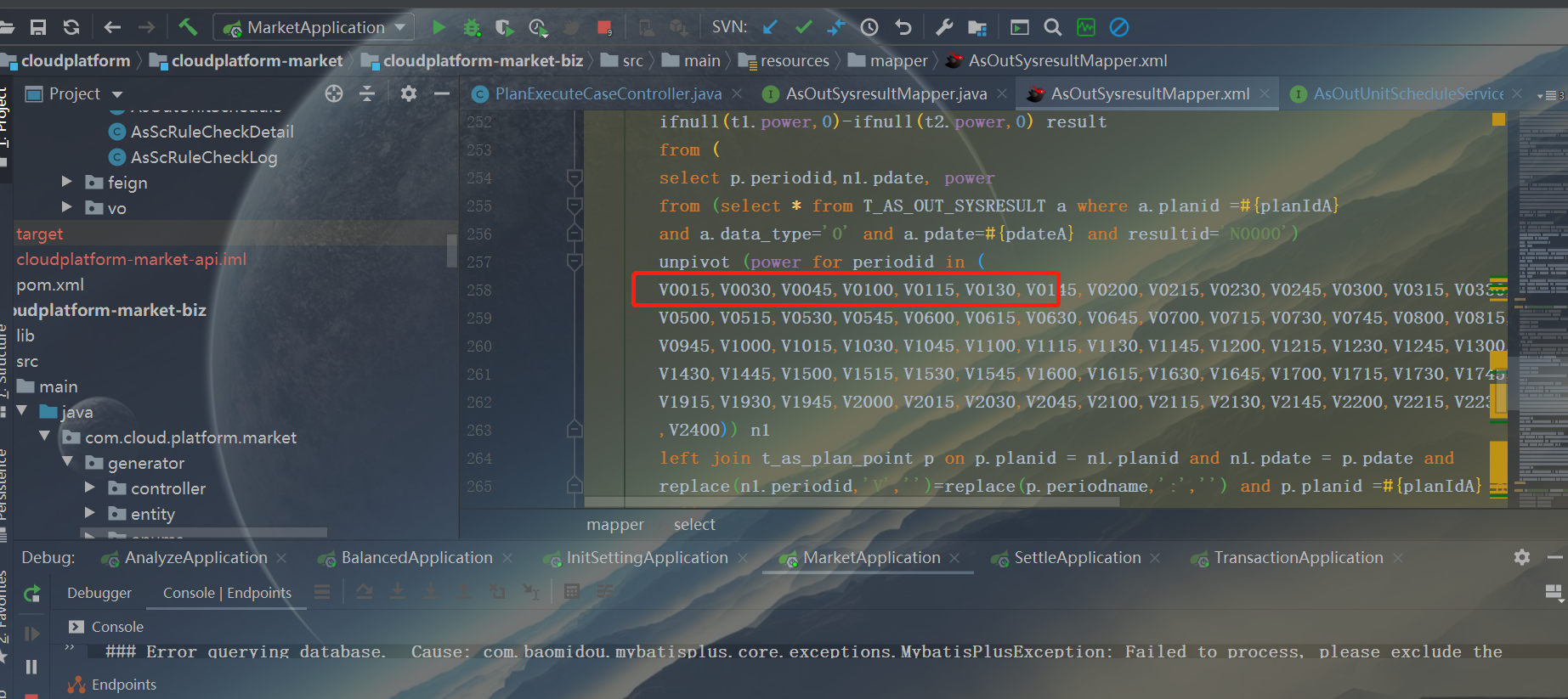Open Debug tool window gear settings

pos(1522,557)
